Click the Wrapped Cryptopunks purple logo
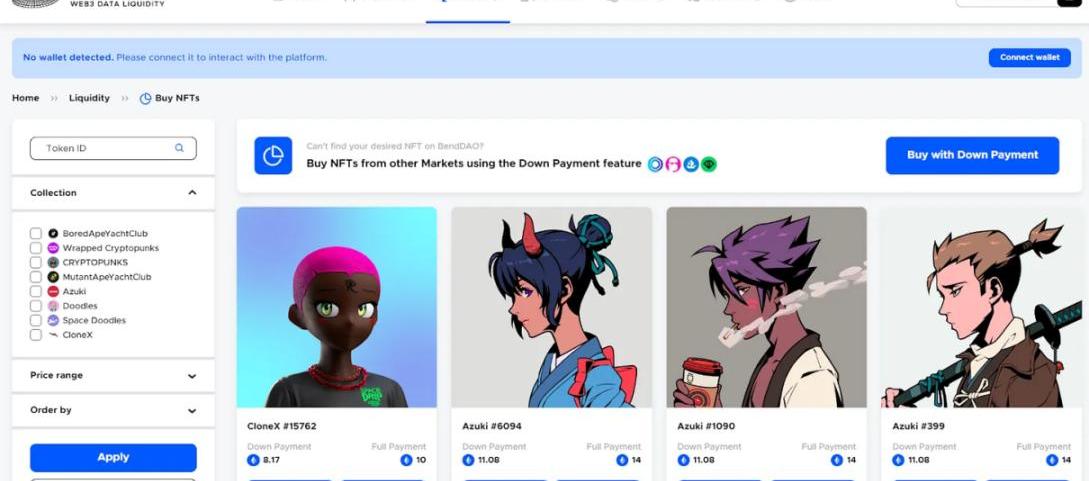 [53, 248]
